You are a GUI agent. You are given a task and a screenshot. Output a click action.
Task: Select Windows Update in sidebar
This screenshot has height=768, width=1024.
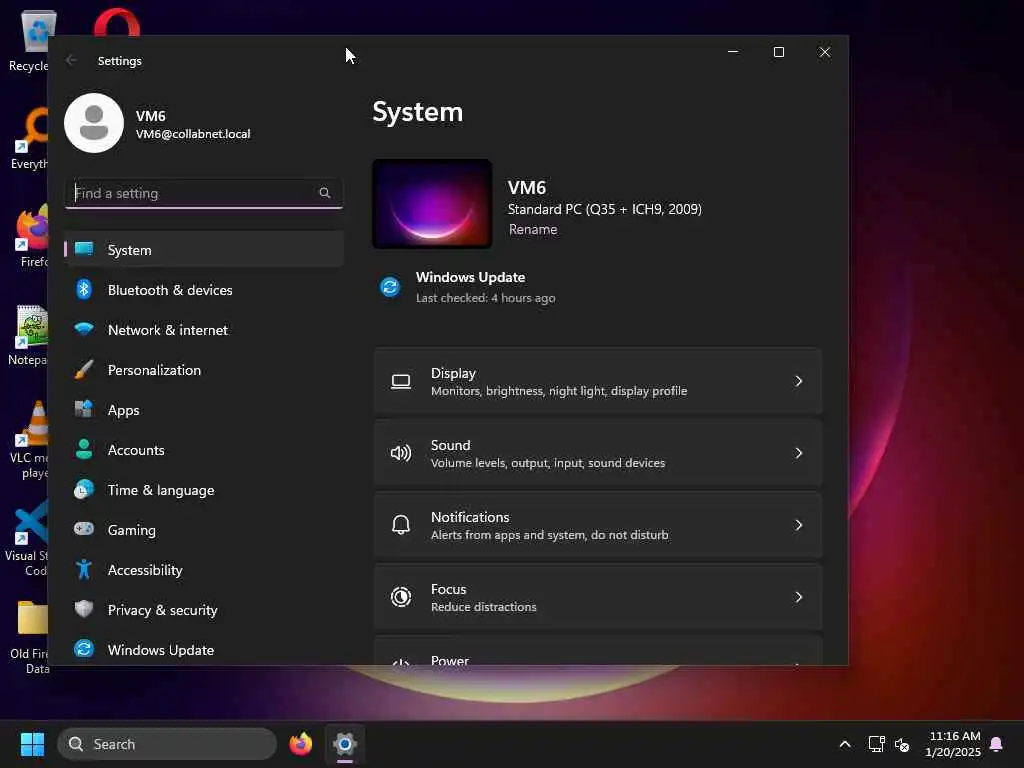click(x=204, y=649)
